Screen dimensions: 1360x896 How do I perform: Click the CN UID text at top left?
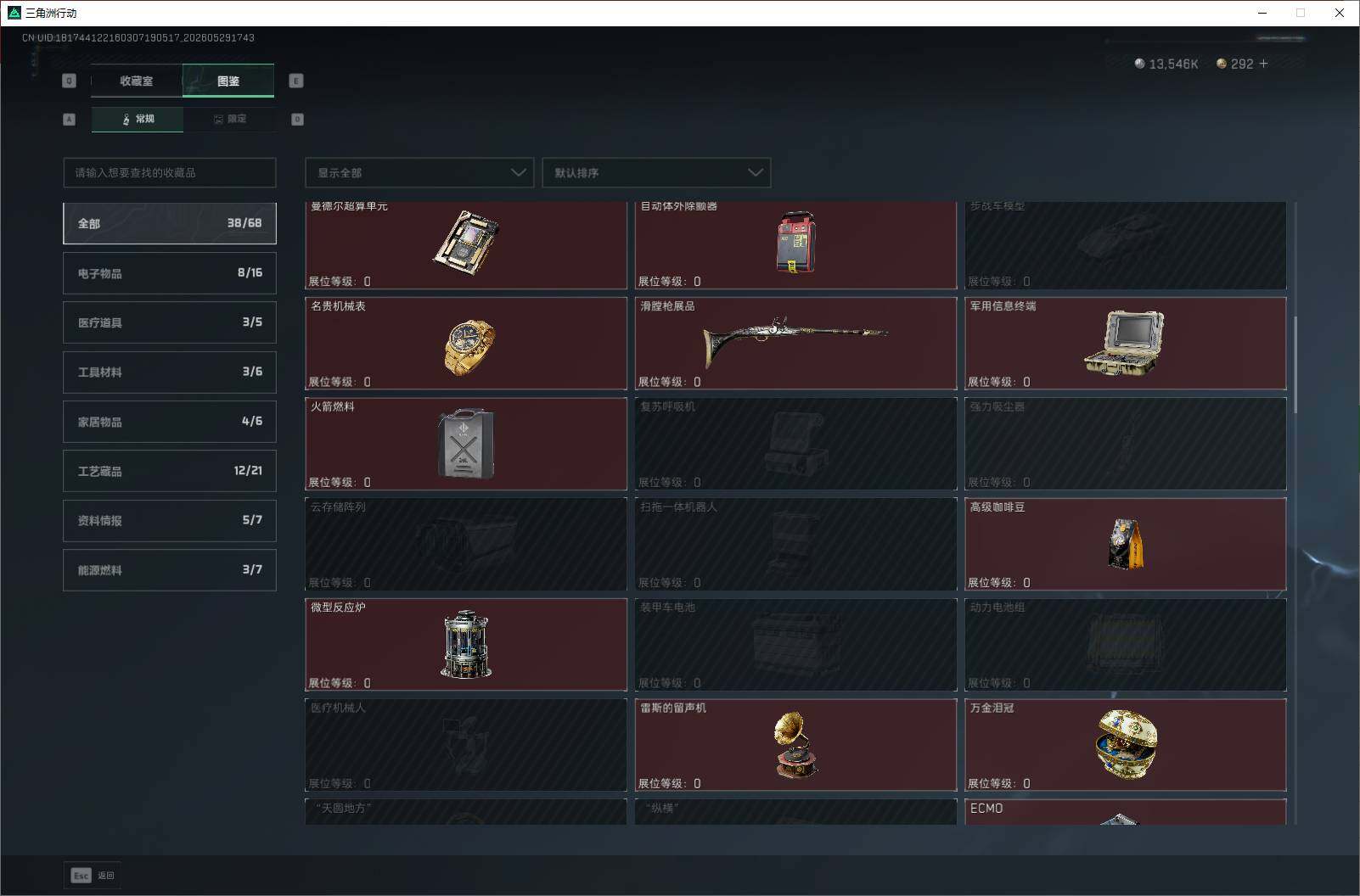click(138, 38)
